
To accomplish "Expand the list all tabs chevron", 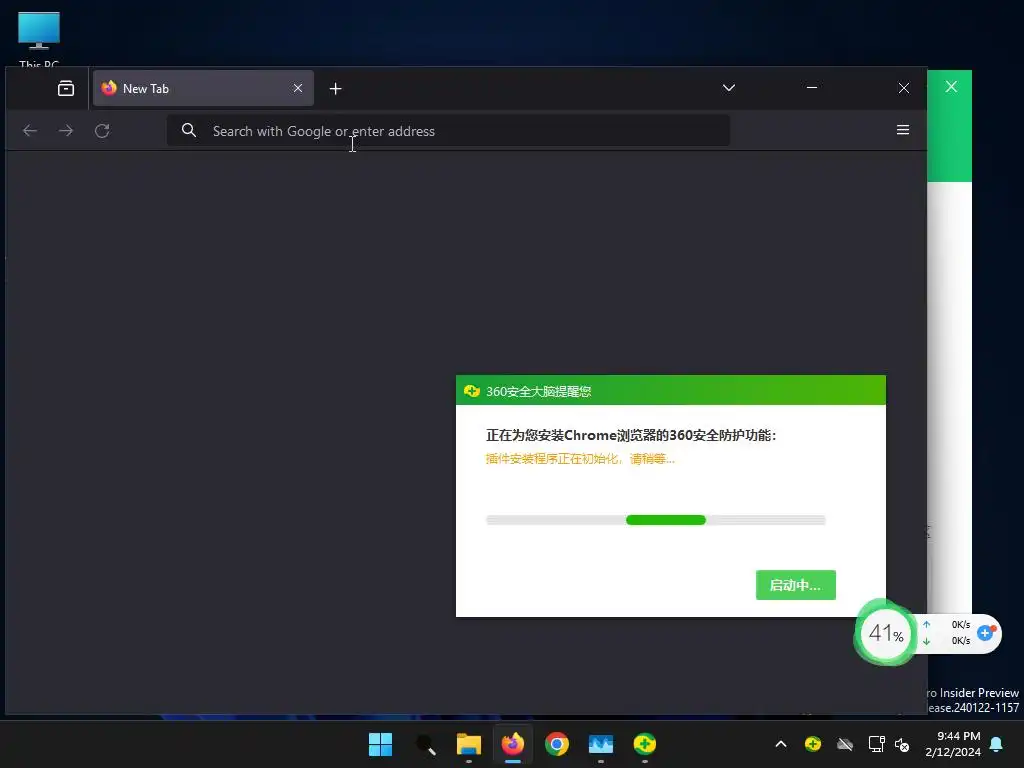I will pos(729,88).
